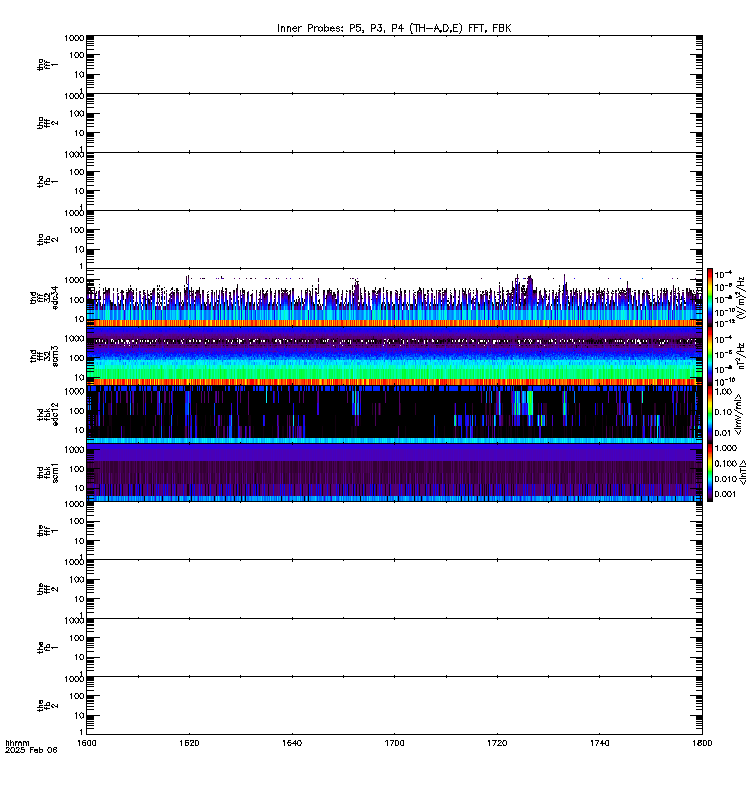Click the (V/m)²/Hz color bar

[x=710, y=297]
